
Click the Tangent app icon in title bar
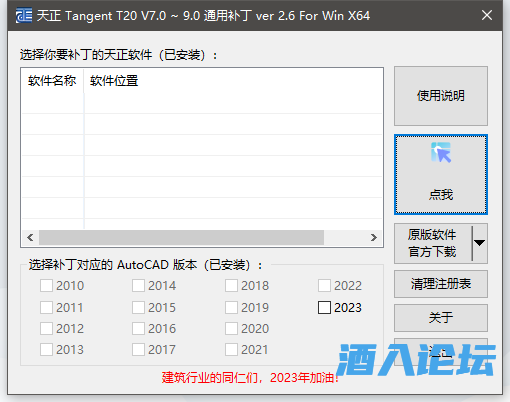click(x=24, y=16)
